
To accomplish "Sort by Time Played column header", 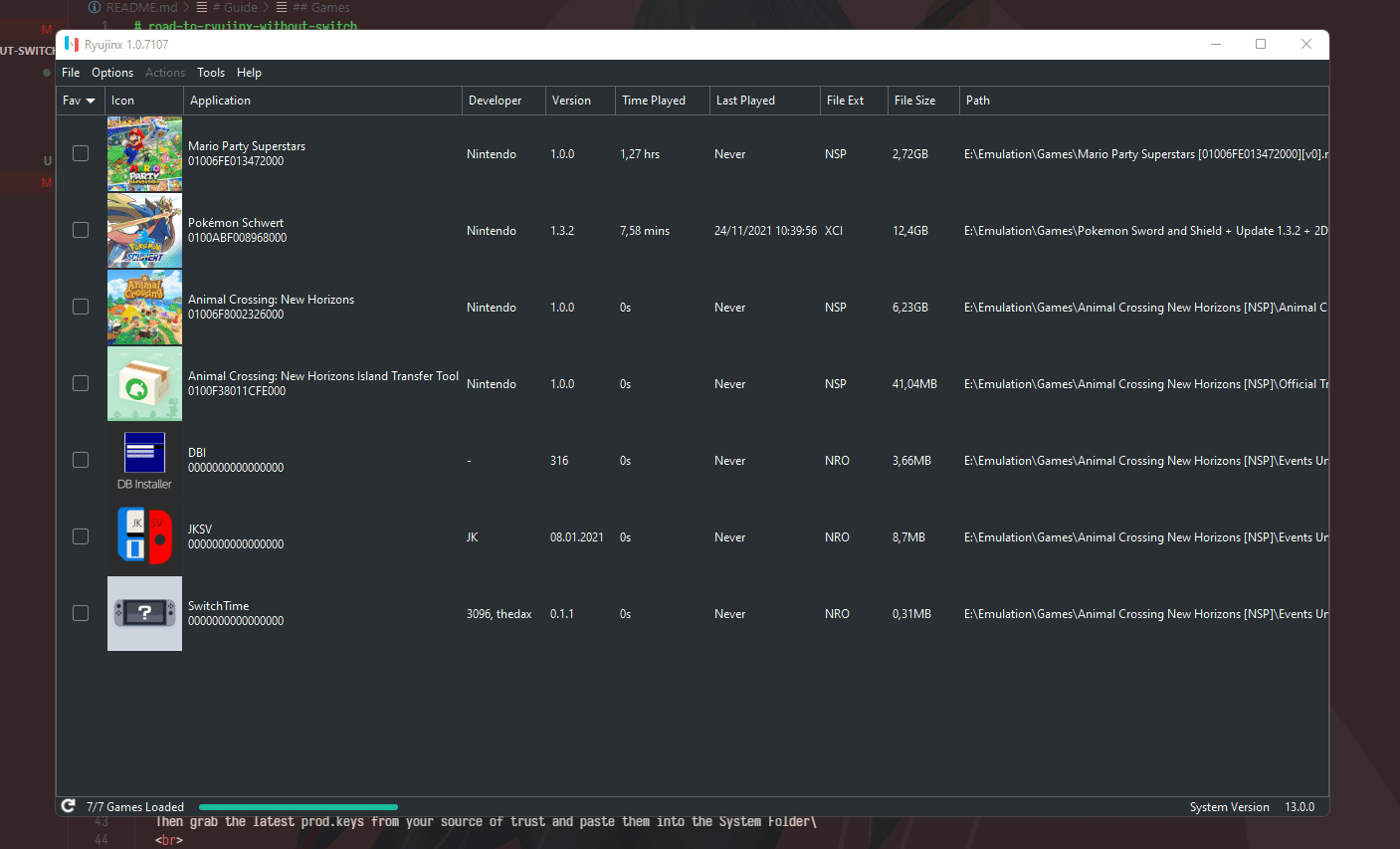I will pyautogui.click(x=662, y=101).
